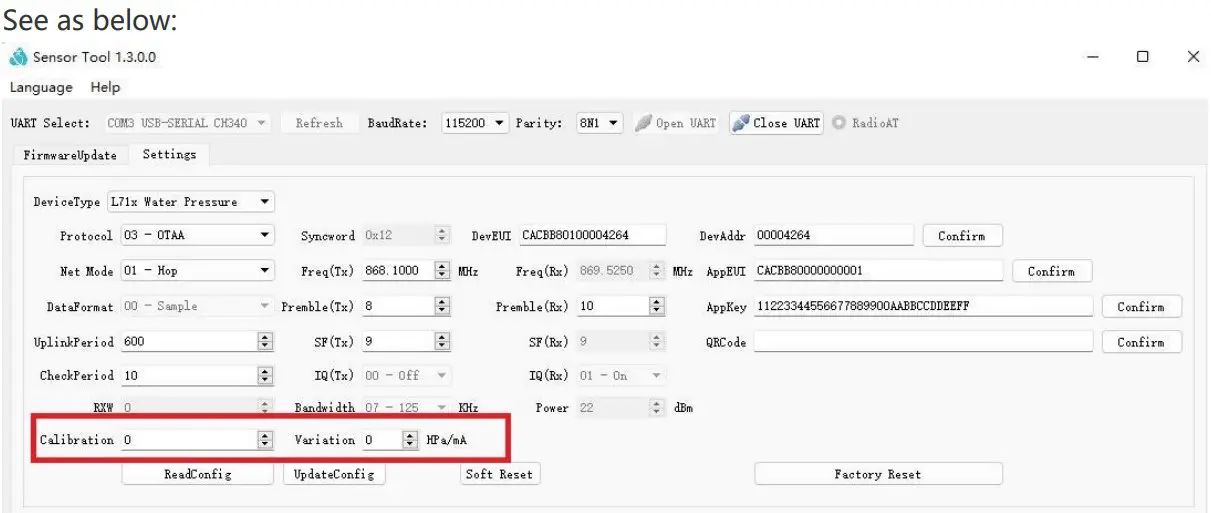Click the SF(Rx) 9 field
Screen dimensions: 1211x513
pyautogui.click(x=621, y=342)
